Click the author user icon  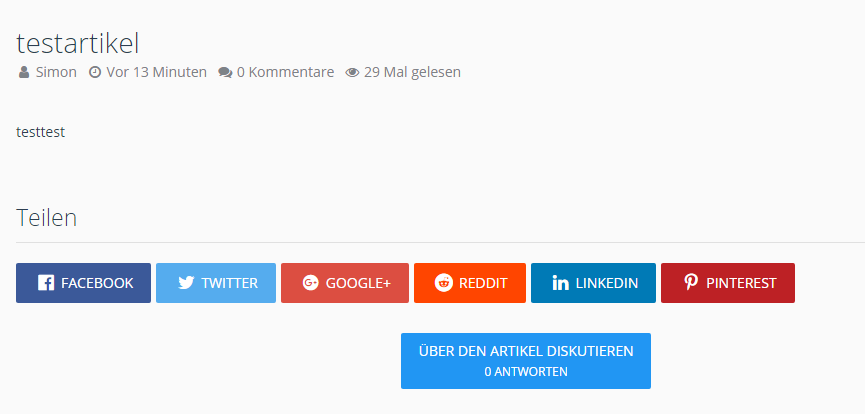[x=24, y=72]
